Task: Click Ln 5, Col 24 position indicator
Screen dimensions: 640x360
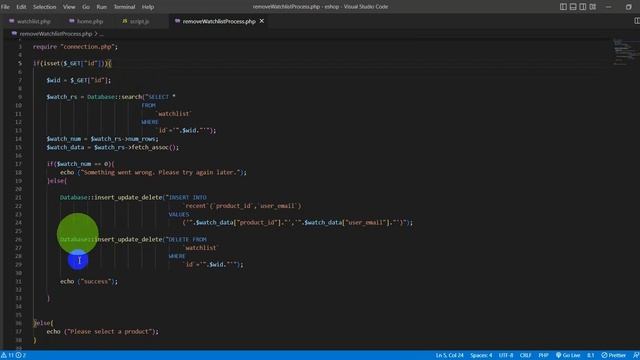Action: point(449,355)
